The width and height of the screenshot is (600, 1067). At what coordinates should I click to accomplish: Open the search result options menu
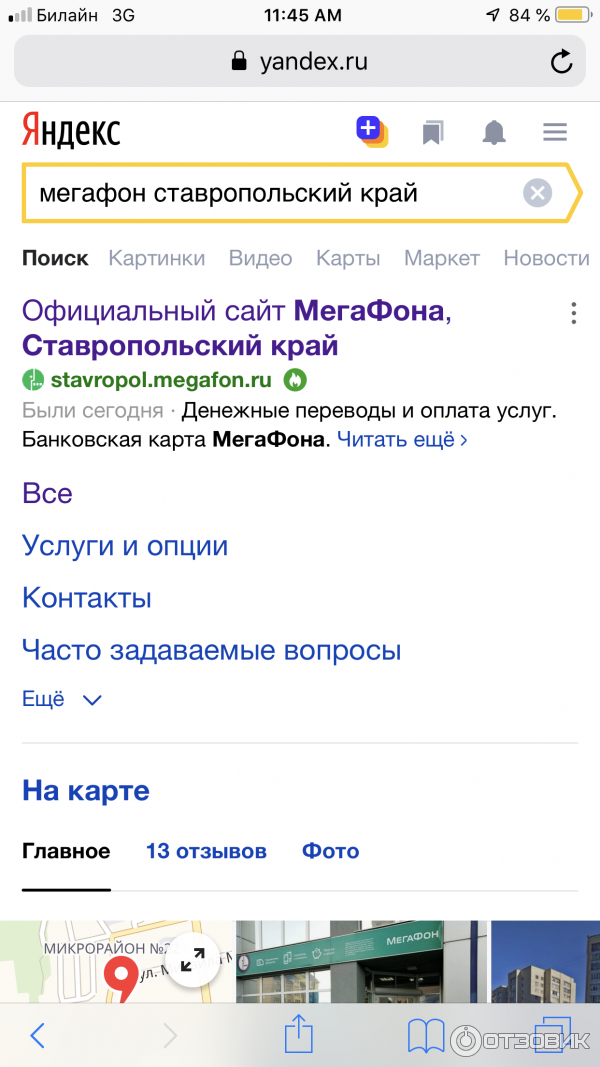573,313
